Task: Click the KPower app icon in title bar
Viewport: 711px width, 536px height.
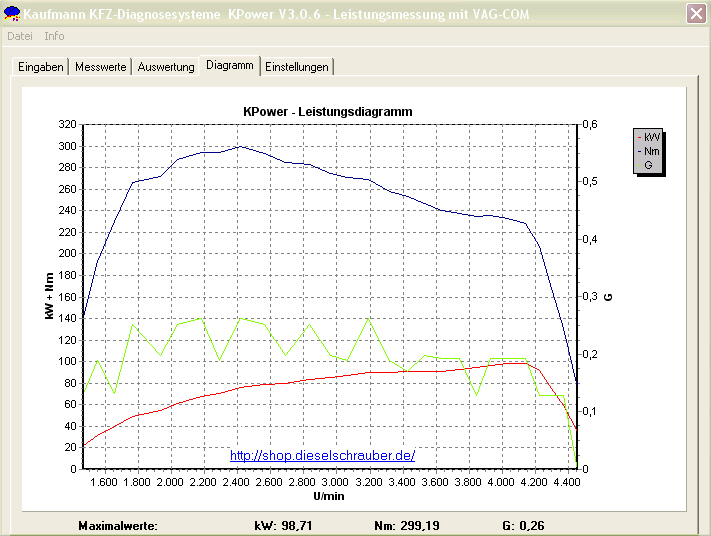Action: point(12,13)
